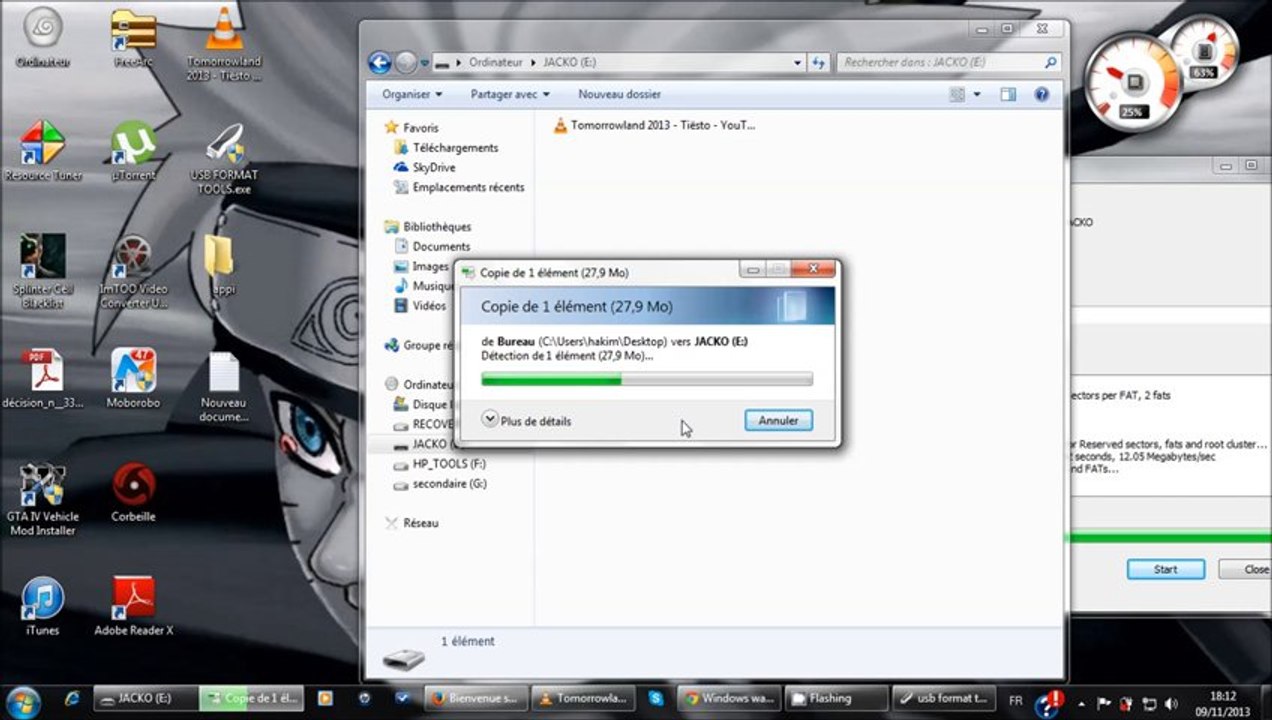The height and width of the screenshot is (720, 1272).
Task: Click the FR language indicator in tray
Action: pos(1016,700)
